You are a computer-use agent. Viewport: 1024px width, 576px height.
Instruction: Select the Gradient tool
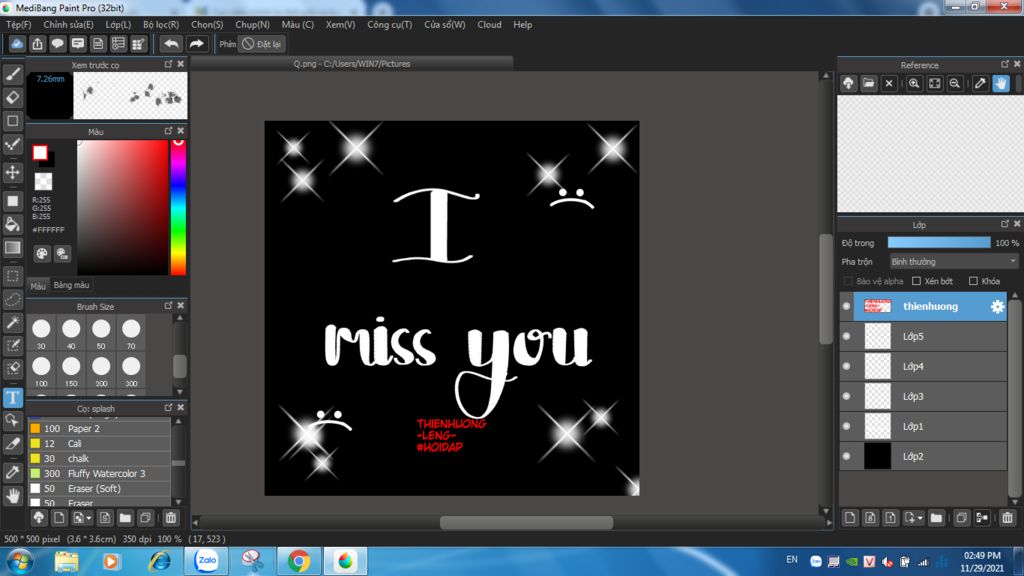12,248
